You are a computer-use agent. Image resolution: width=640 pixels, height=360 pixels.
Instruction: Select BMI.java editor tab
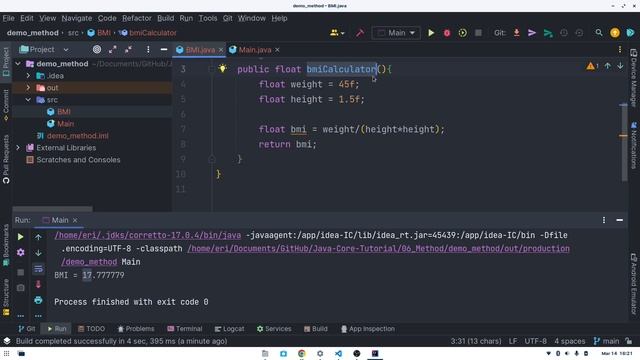[200, 49]
